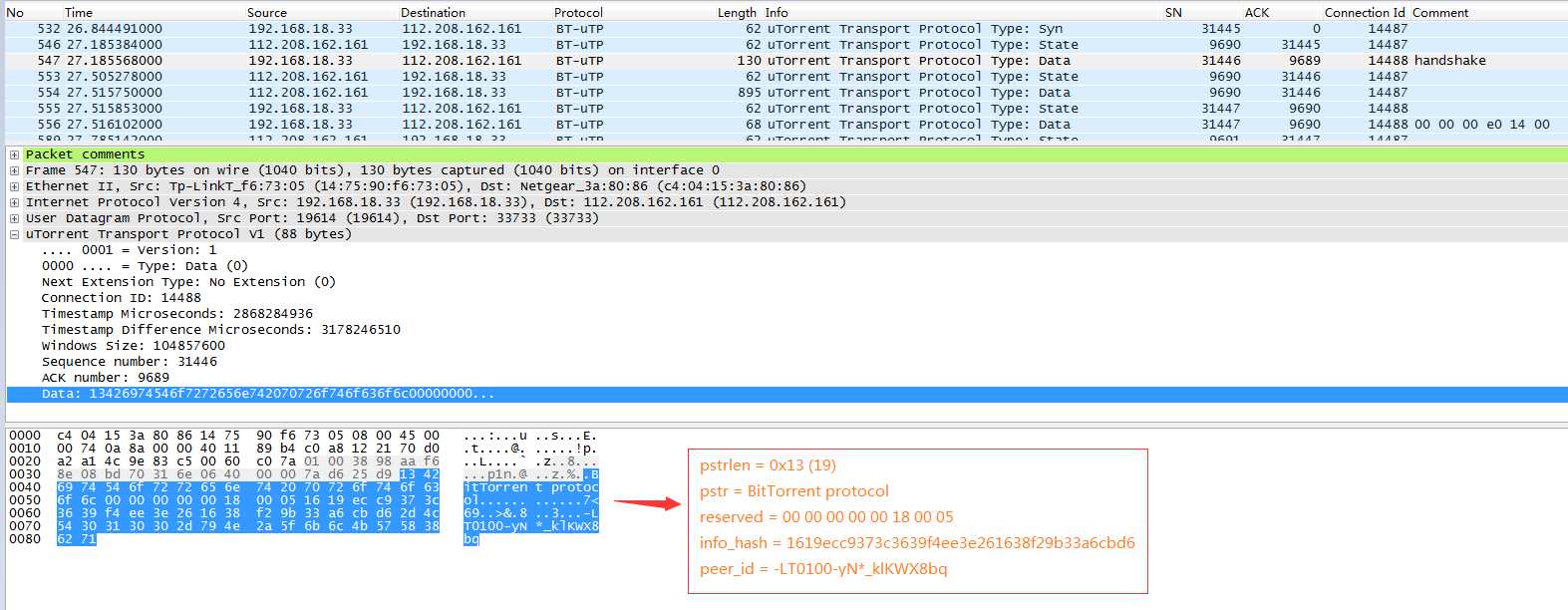Select the 'Sequence number: 31446' field

(130, 362)
